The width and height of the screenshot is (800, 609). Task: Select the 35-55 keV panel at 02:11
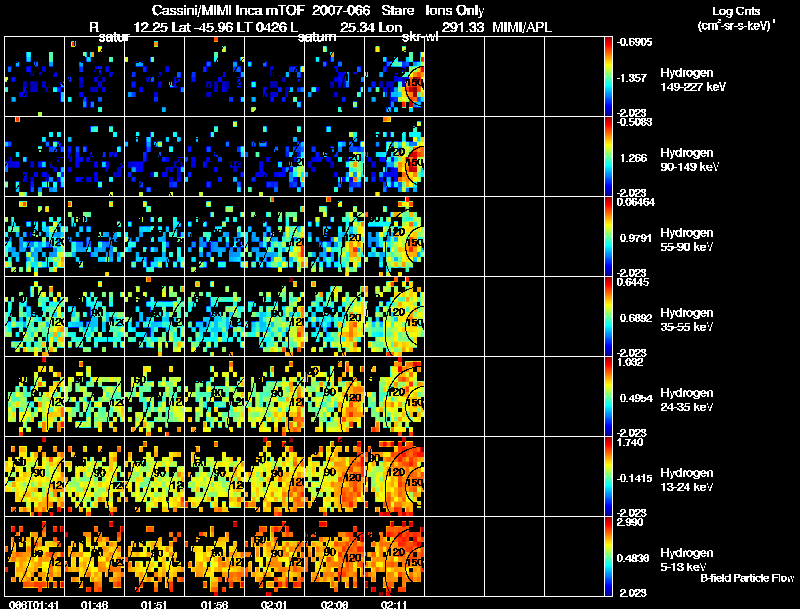(x=394, y=317)
